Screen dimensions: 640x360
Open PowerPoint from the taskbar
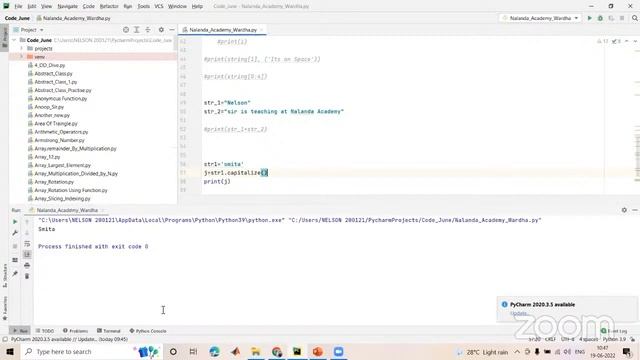[318, 351]
